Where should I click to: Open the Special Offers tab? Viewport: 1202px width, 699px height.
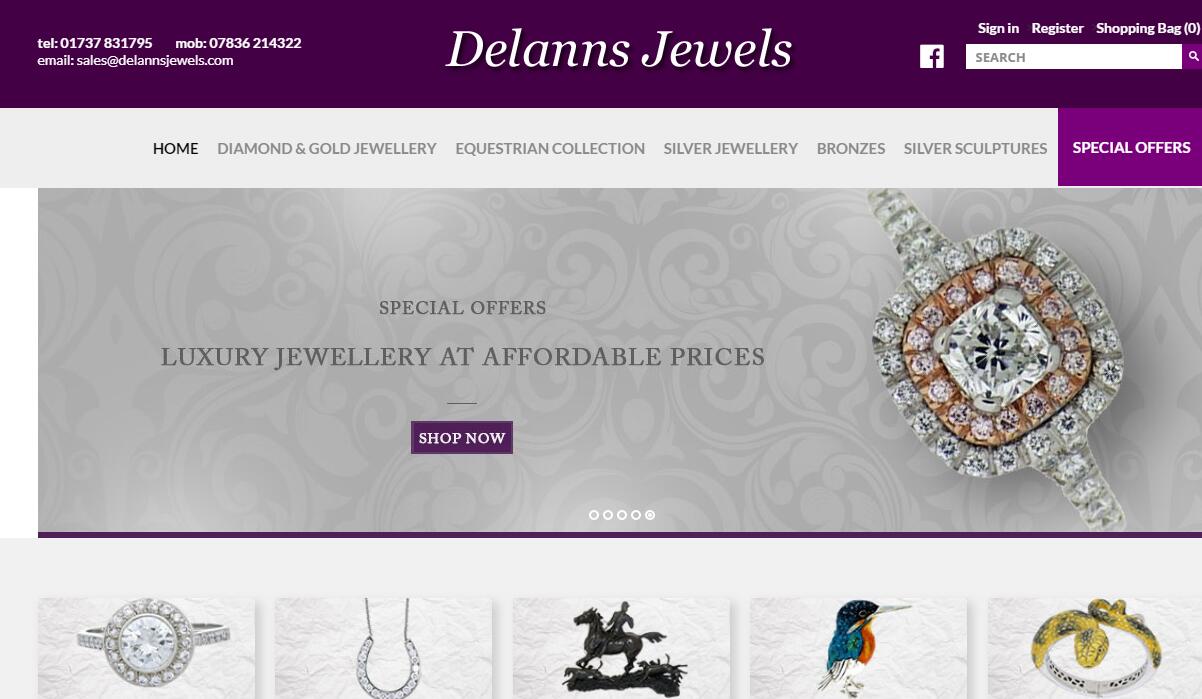coord(1130,147)
